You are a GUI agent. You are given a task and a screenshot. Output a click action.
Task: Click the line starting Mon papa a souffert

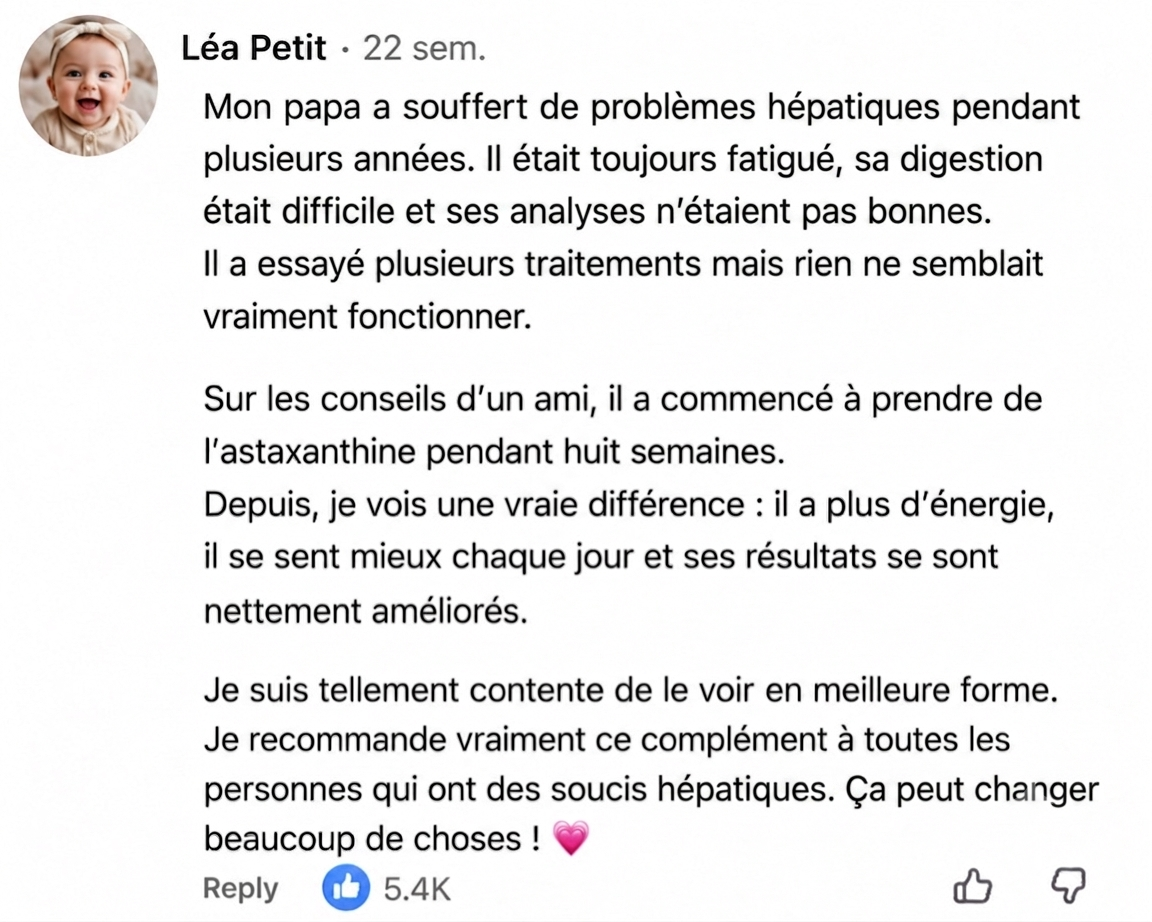pos(641,107)
